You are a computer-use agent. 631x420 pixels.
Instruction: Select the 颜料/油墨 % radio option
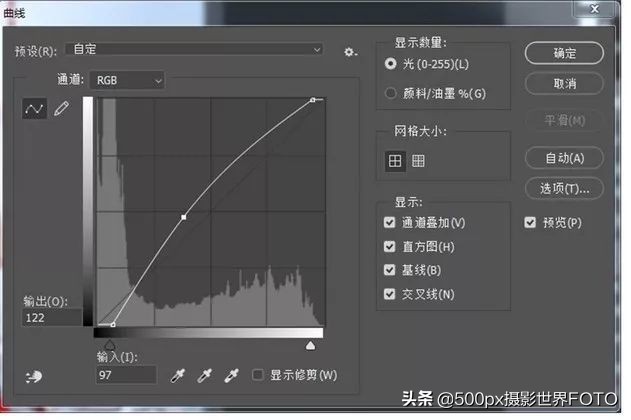point(390,93)
